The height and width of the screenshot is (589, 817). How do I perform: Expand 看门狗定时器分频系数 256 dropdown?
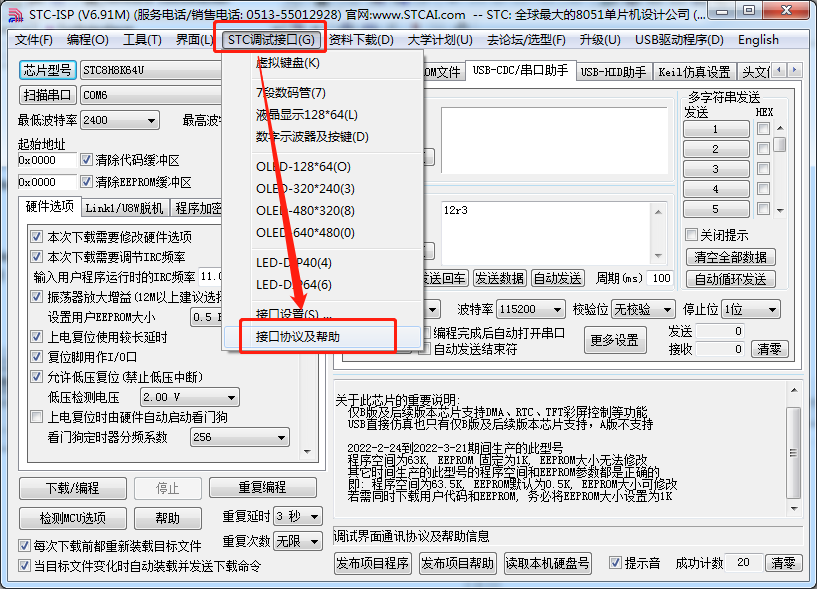240,437
